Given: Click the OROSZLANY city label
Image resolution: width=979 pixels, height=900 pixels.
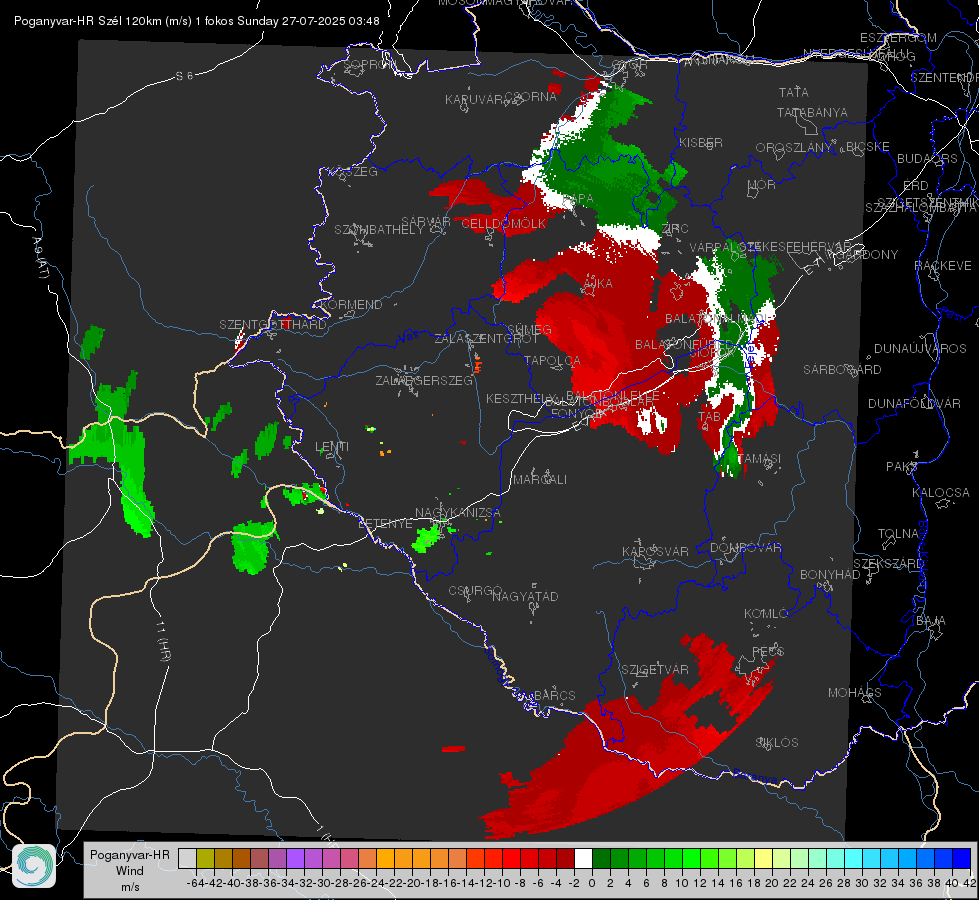Looking at the screenshot, I should pyautogui.click(x=794, y=148).
